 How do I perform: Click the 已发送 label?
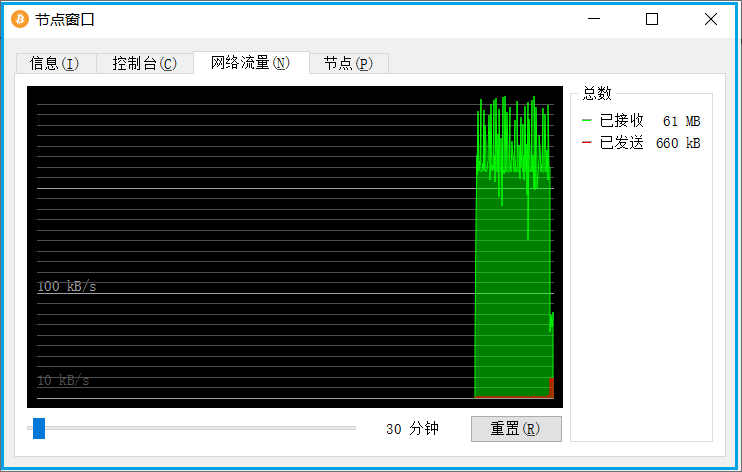click(x=621, y=142)
